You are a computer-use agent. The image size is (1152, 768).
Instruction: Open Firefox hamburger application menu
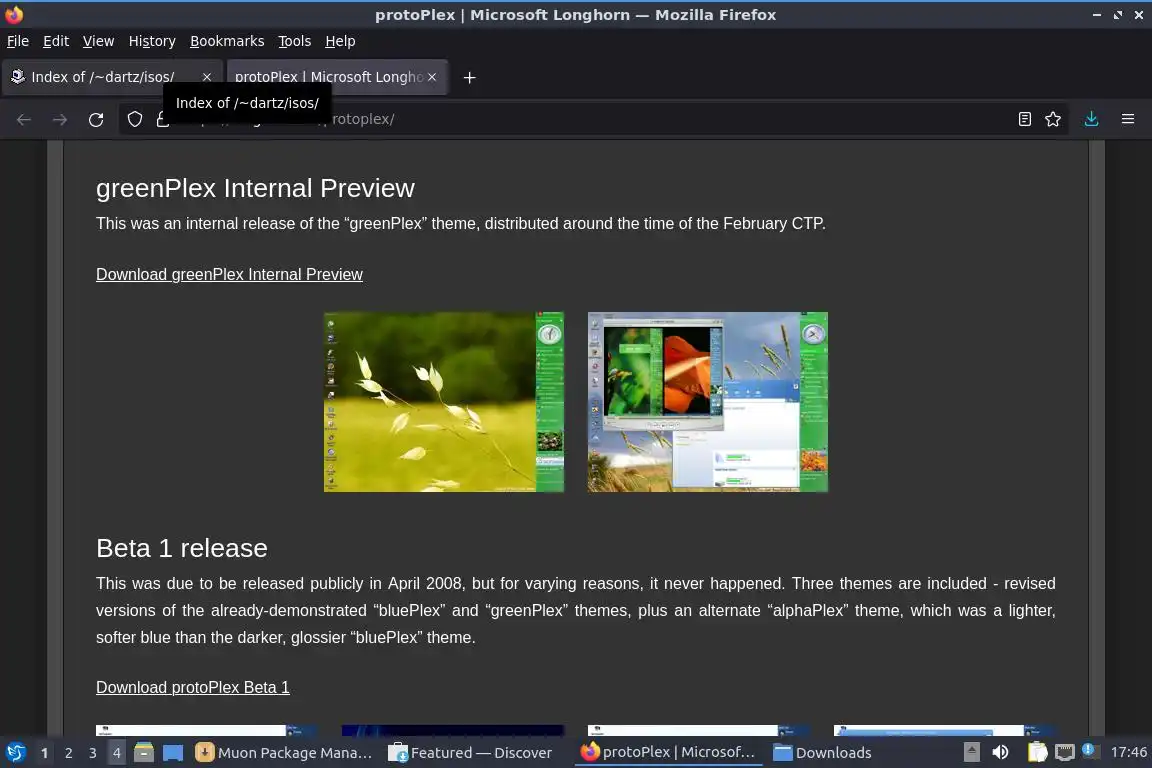[x=1128, y=119]
